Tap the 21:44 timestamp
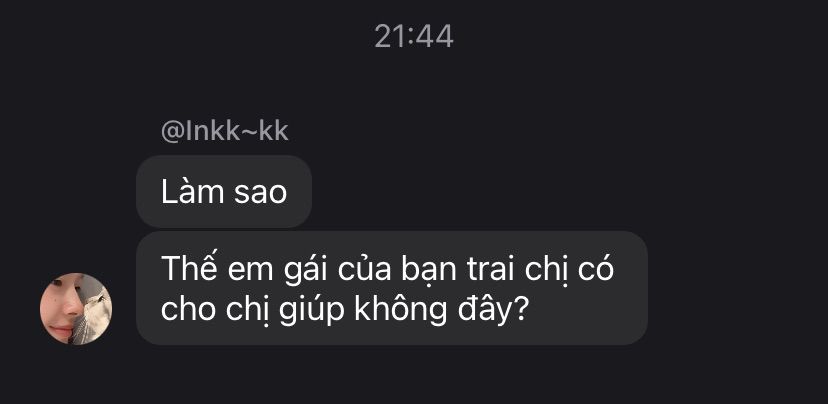Screen dimensions: 828x404 [x=414, y=37]
